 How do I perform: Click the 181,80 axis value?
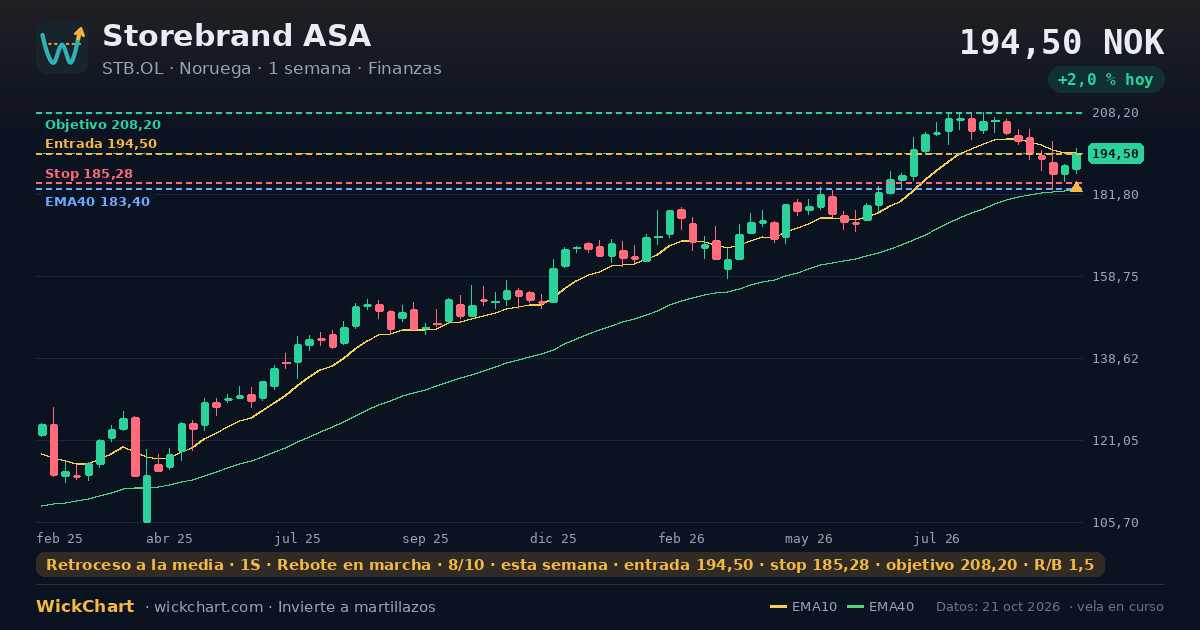(1115, 194)
